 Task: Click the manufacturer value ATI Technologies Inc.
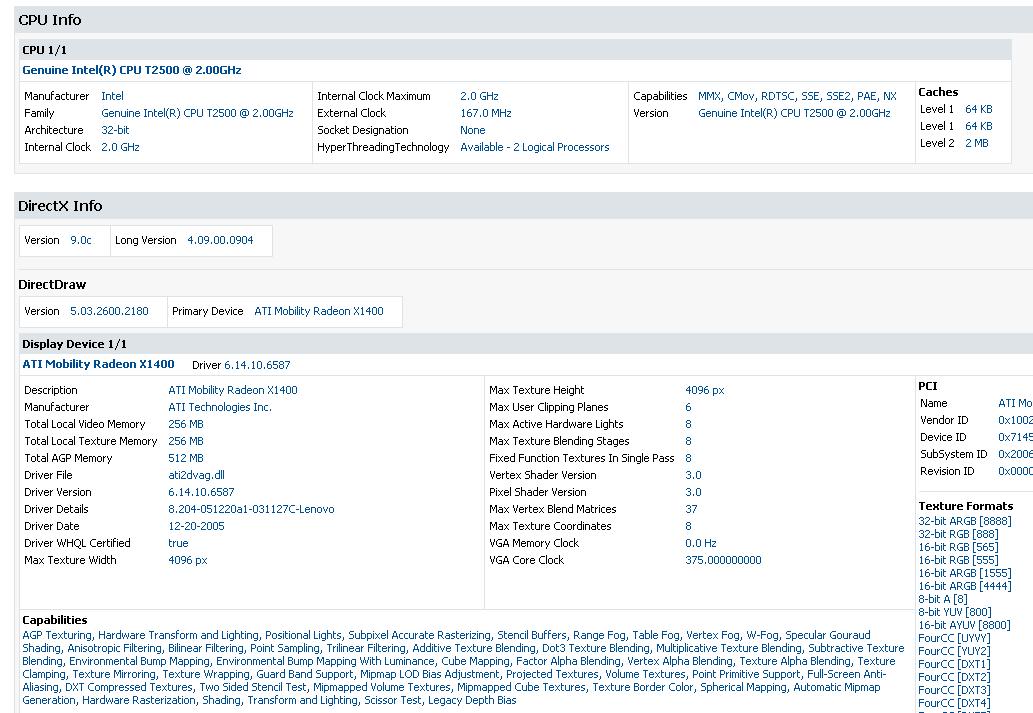click(220, 407)
